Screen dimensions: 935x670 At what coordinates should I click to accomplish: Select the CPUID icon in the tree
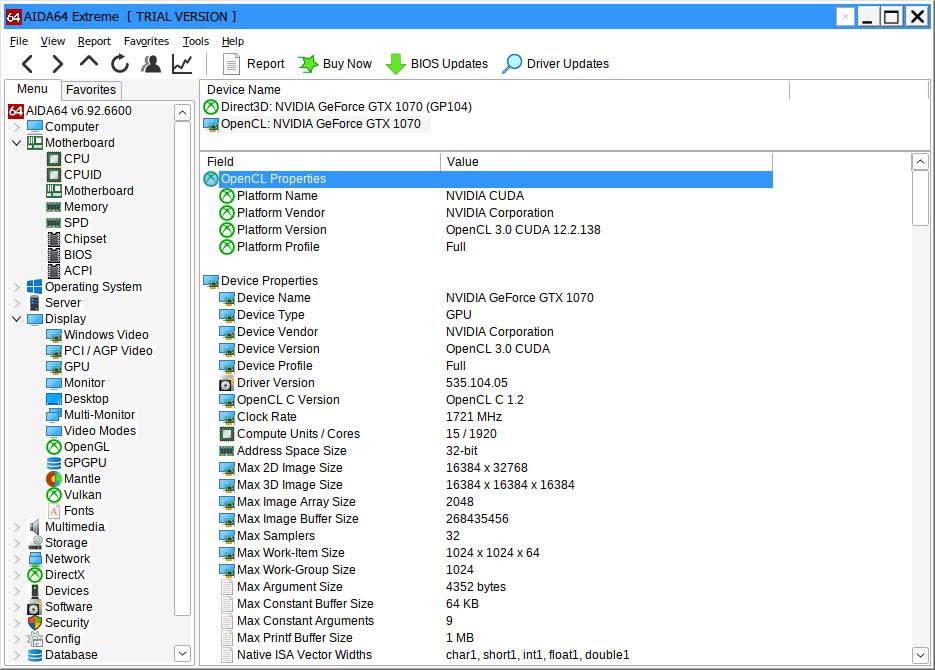click(x=54, y=175)
